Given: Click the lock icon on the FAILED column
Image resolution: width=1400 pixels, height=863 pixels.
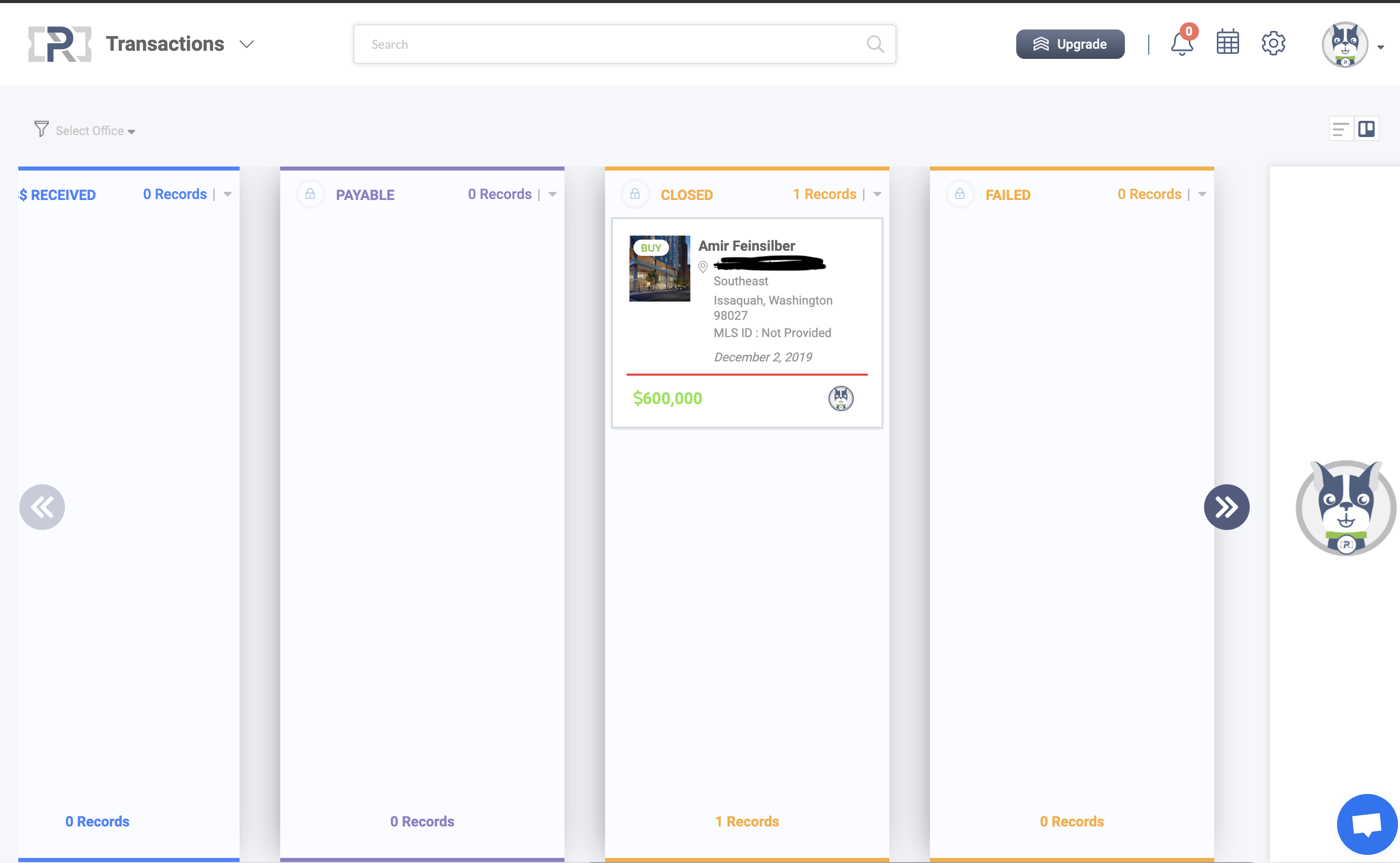Looking at the screenshot, I should [x=959, y=194].
